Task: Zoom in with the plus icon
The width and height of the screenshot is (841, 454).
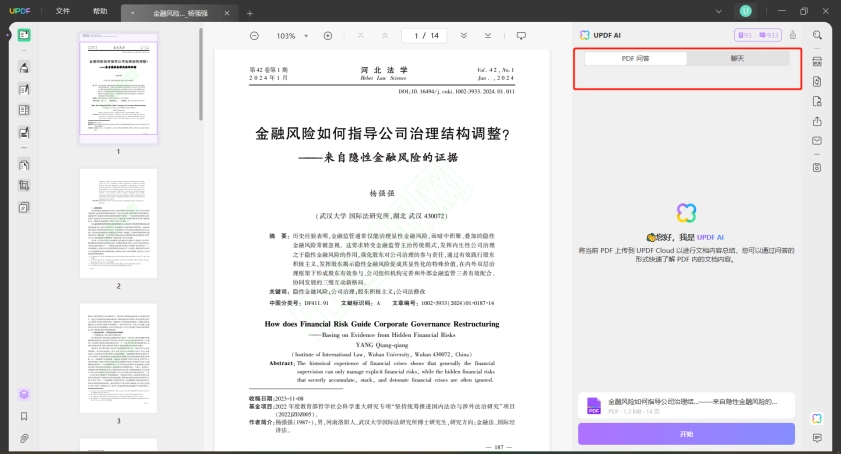Action: [328, 36]
